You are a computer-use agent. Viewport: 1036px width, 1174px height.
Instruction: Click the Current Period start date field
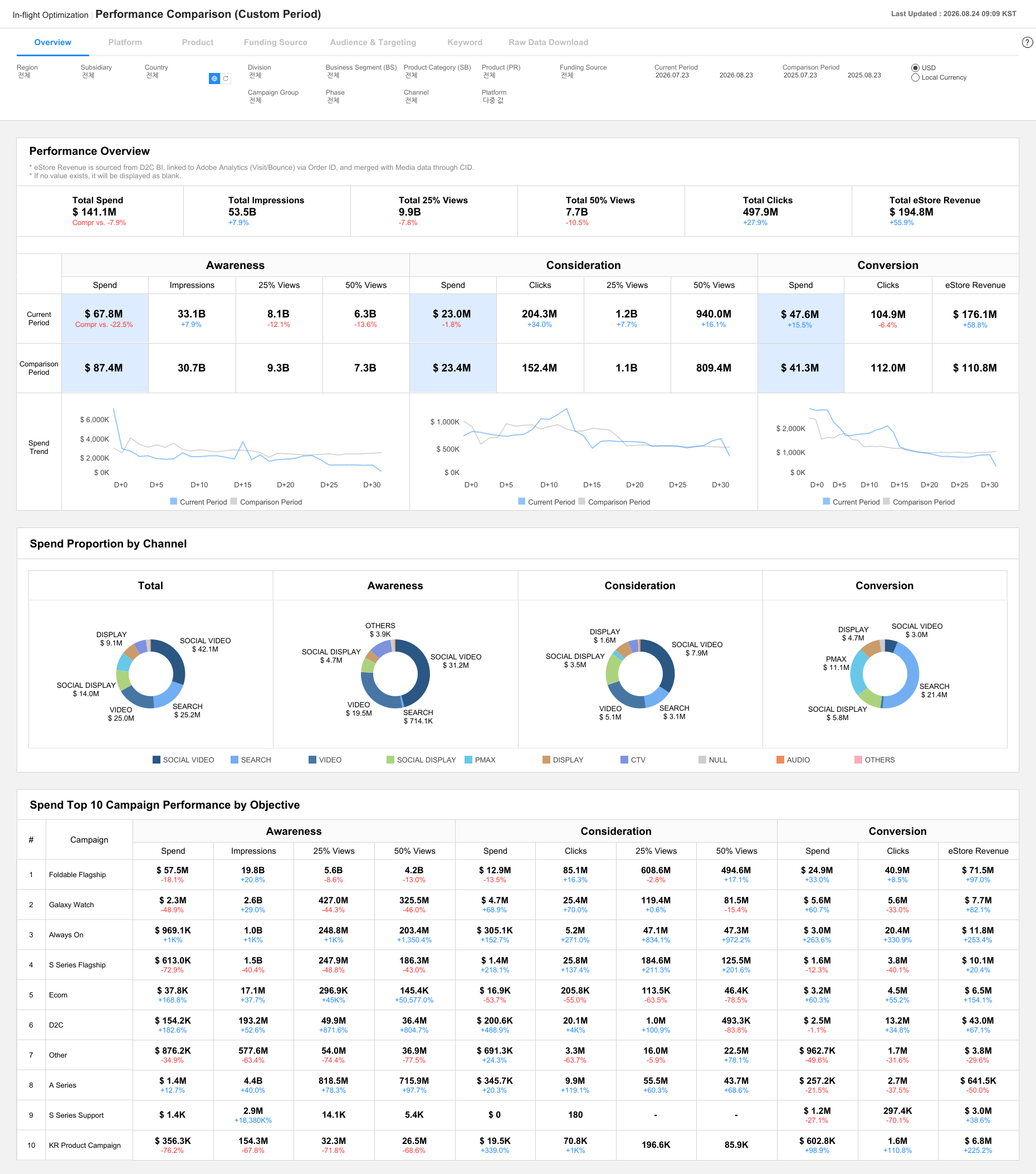(672, 75)
